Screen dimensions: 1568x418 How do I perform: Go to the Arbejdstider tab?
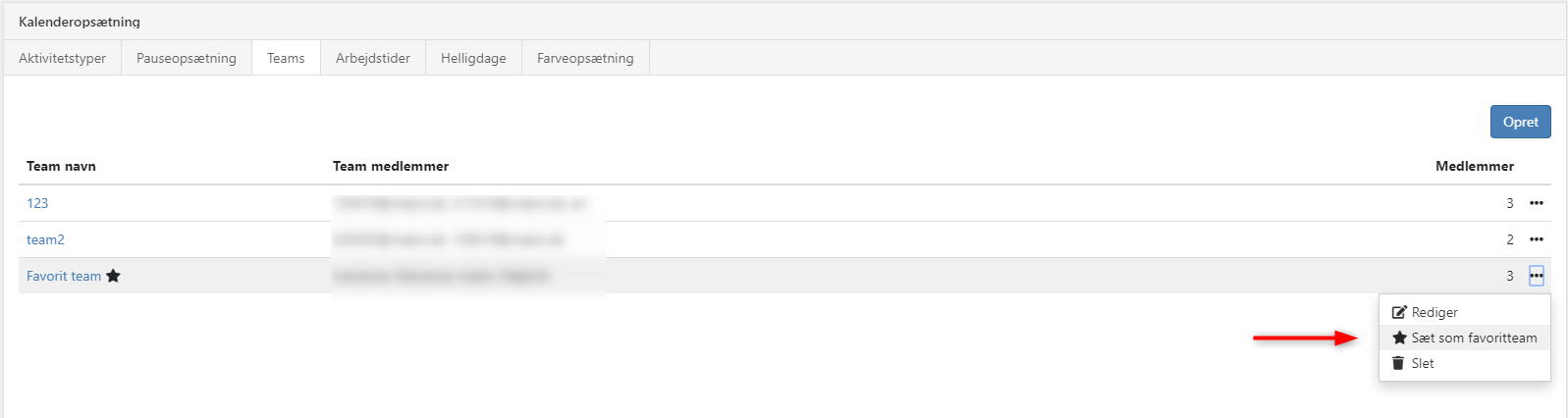pos(373,58)
